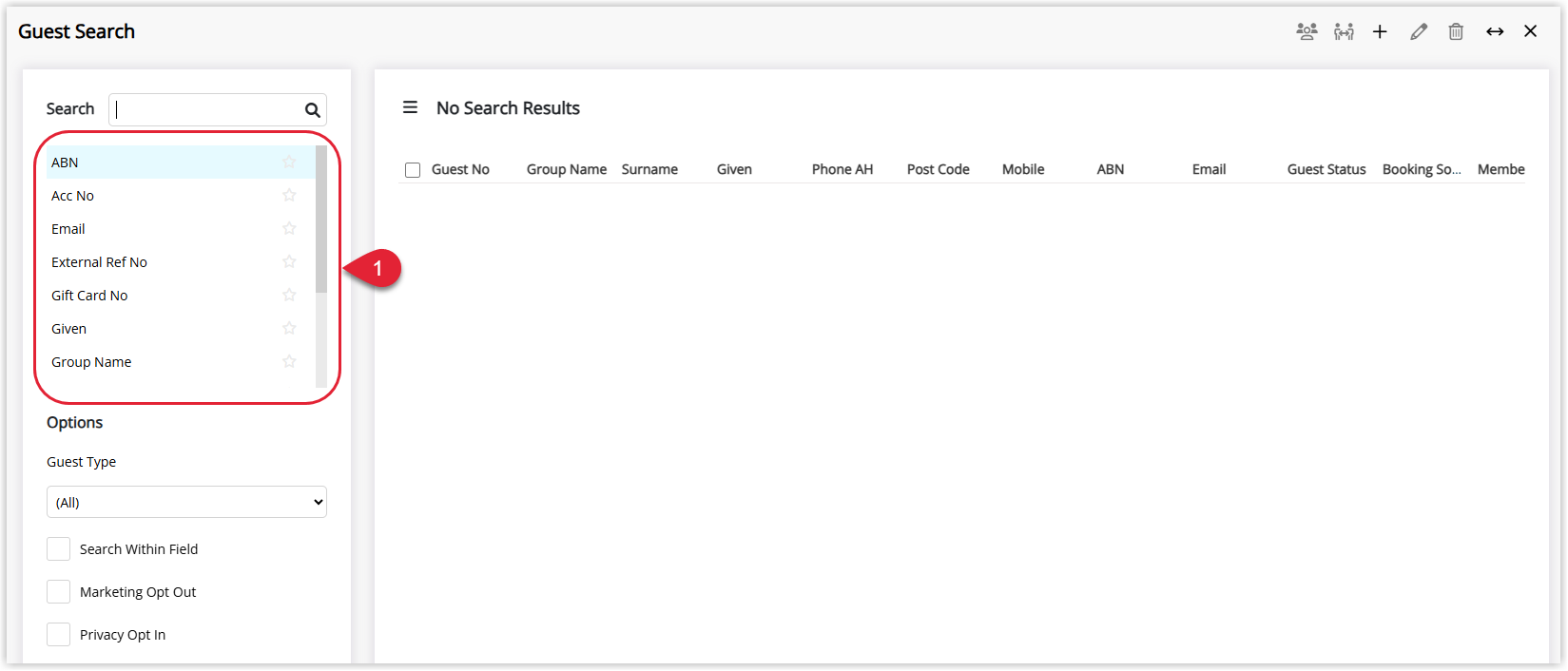Click the Booking So... column header
The height and width of the screenshot is (671, 1568).
[1422, 169]
